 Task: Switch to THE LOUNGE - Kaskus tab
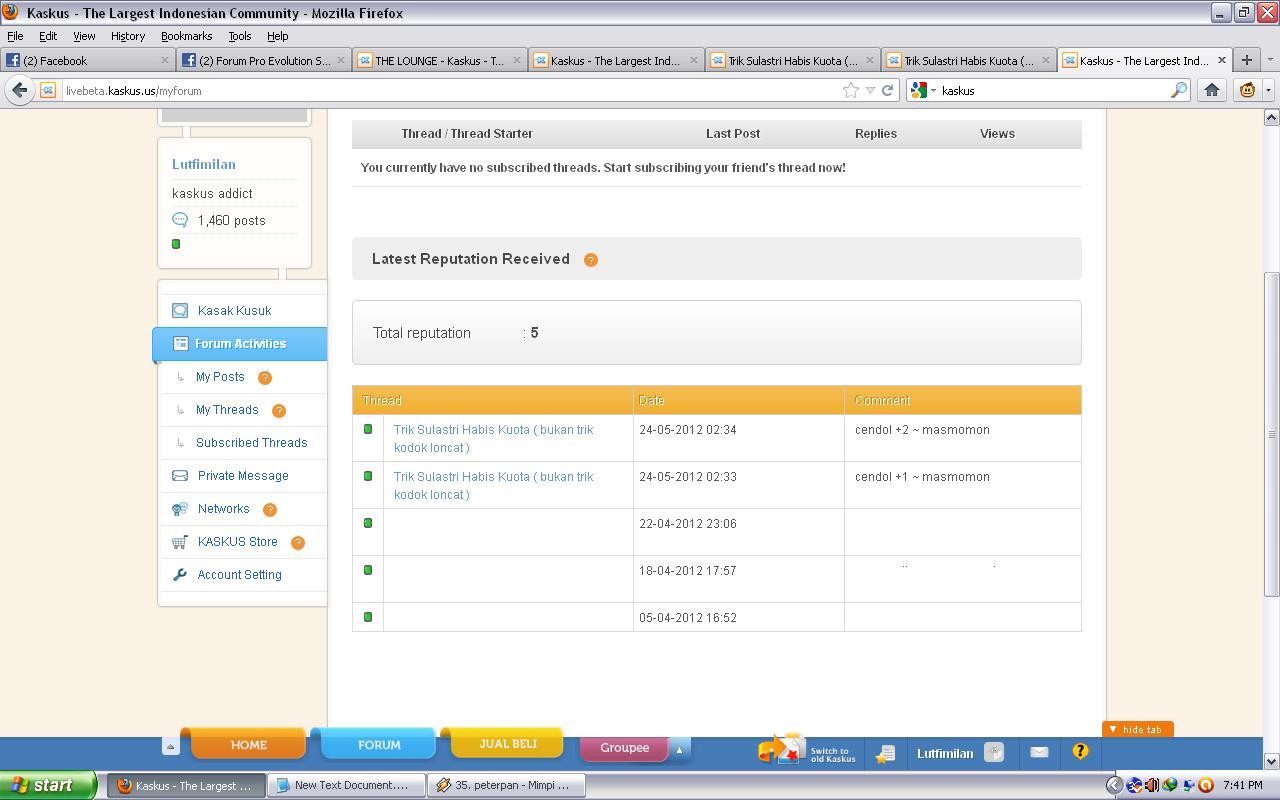point(440,60)
